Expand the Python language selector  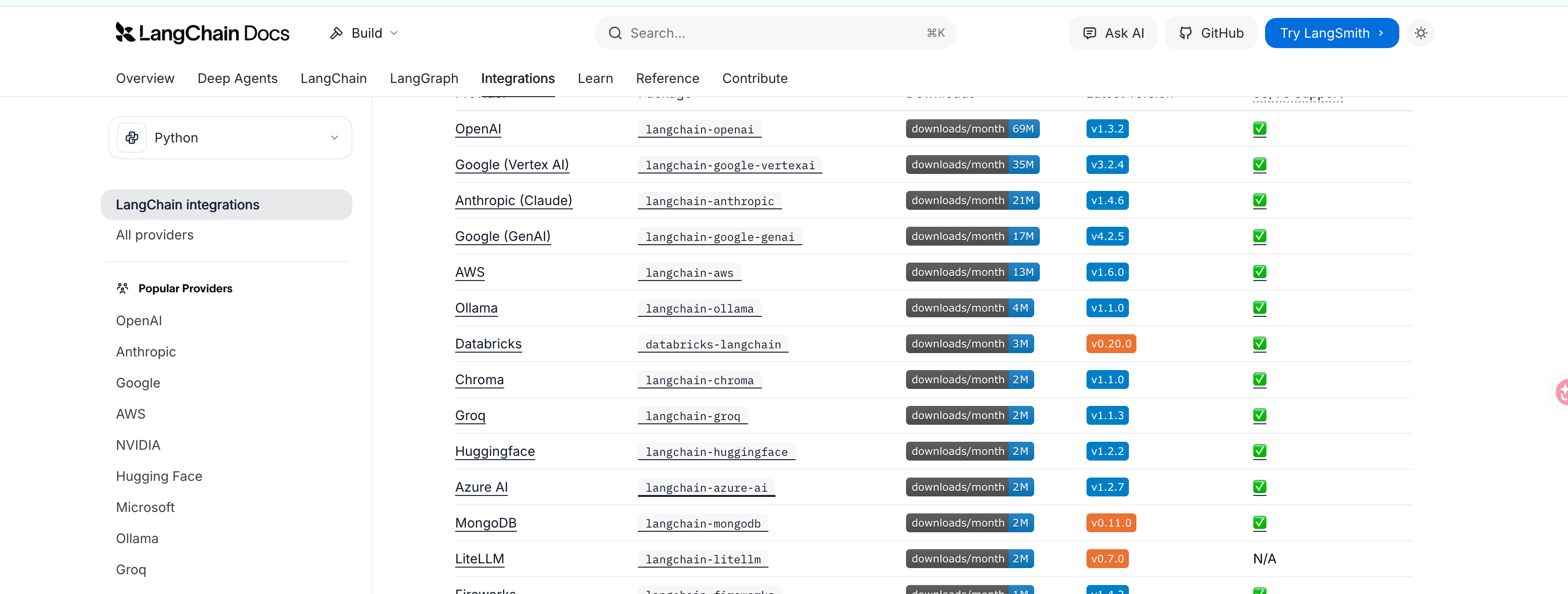point(230,138)
